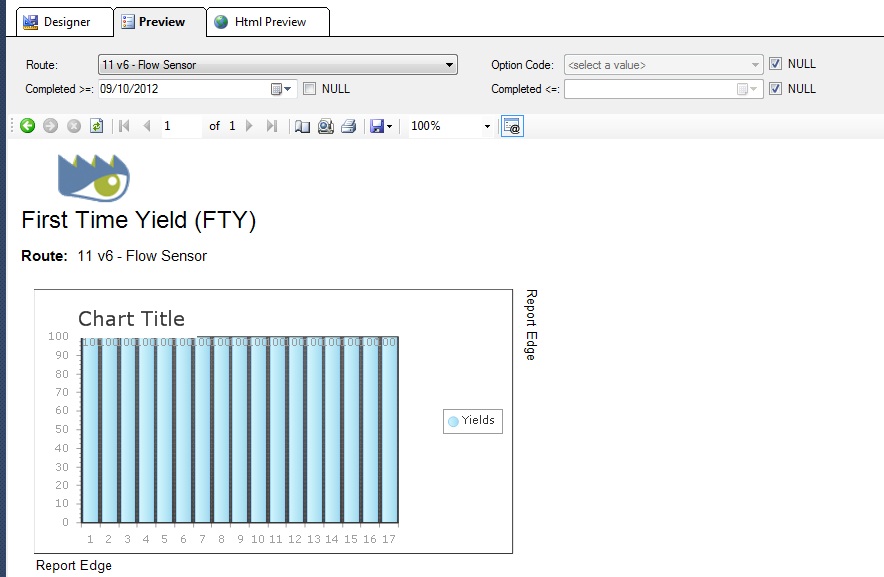This screenshot has height=577, width=884.
Task: Go to Last Page in the report toolbar
Action: pos(272,126)
